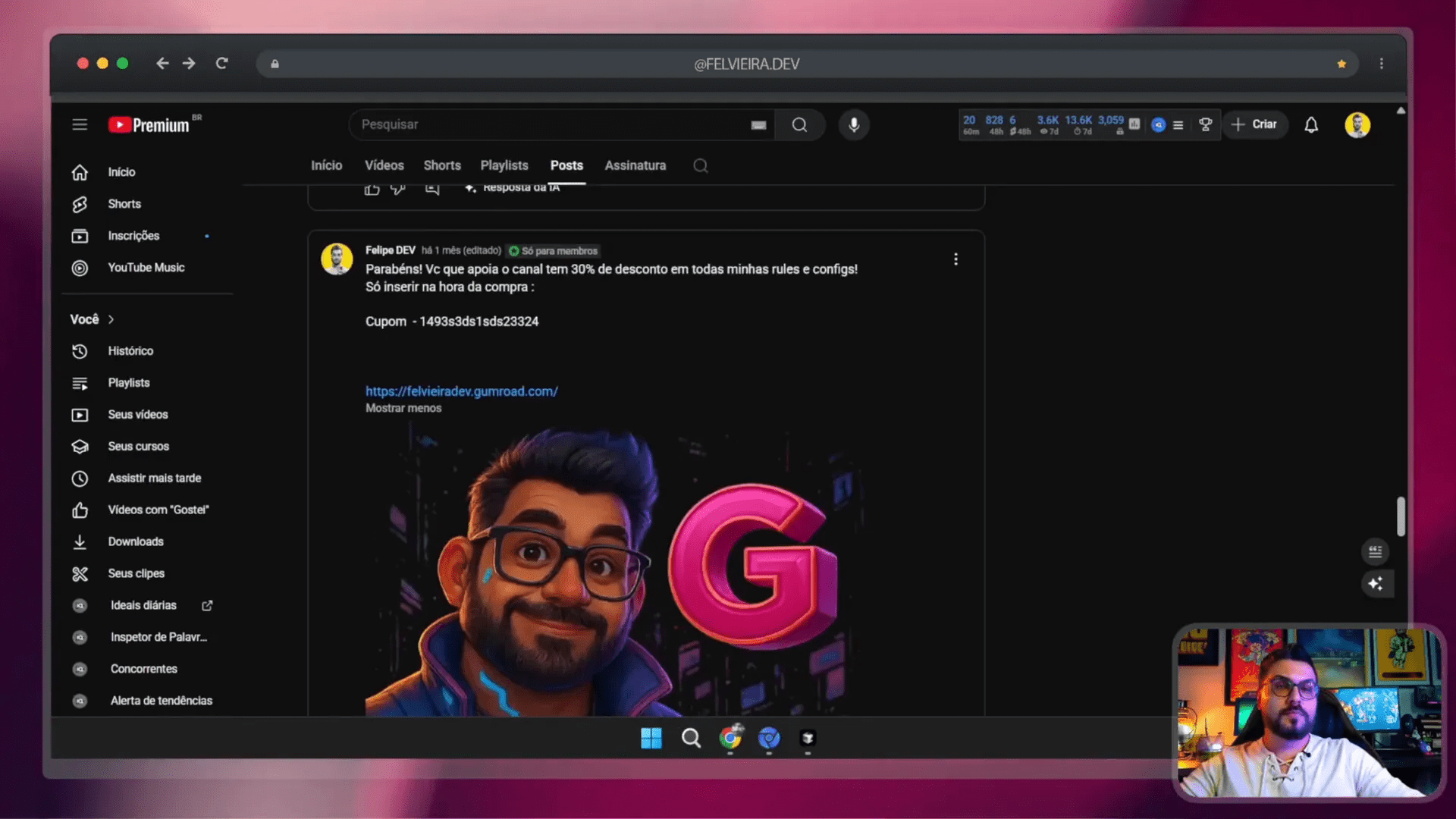1456x819 pixels.
Task: Click the sparkle AI floating button
Action: (x=1376, y=583)
